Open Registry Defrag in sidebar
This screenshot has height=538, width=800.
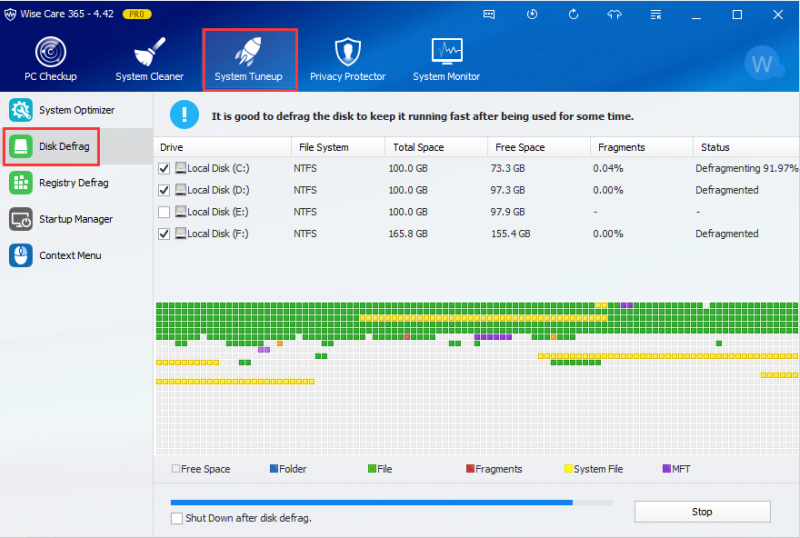(x=77, y=183)
